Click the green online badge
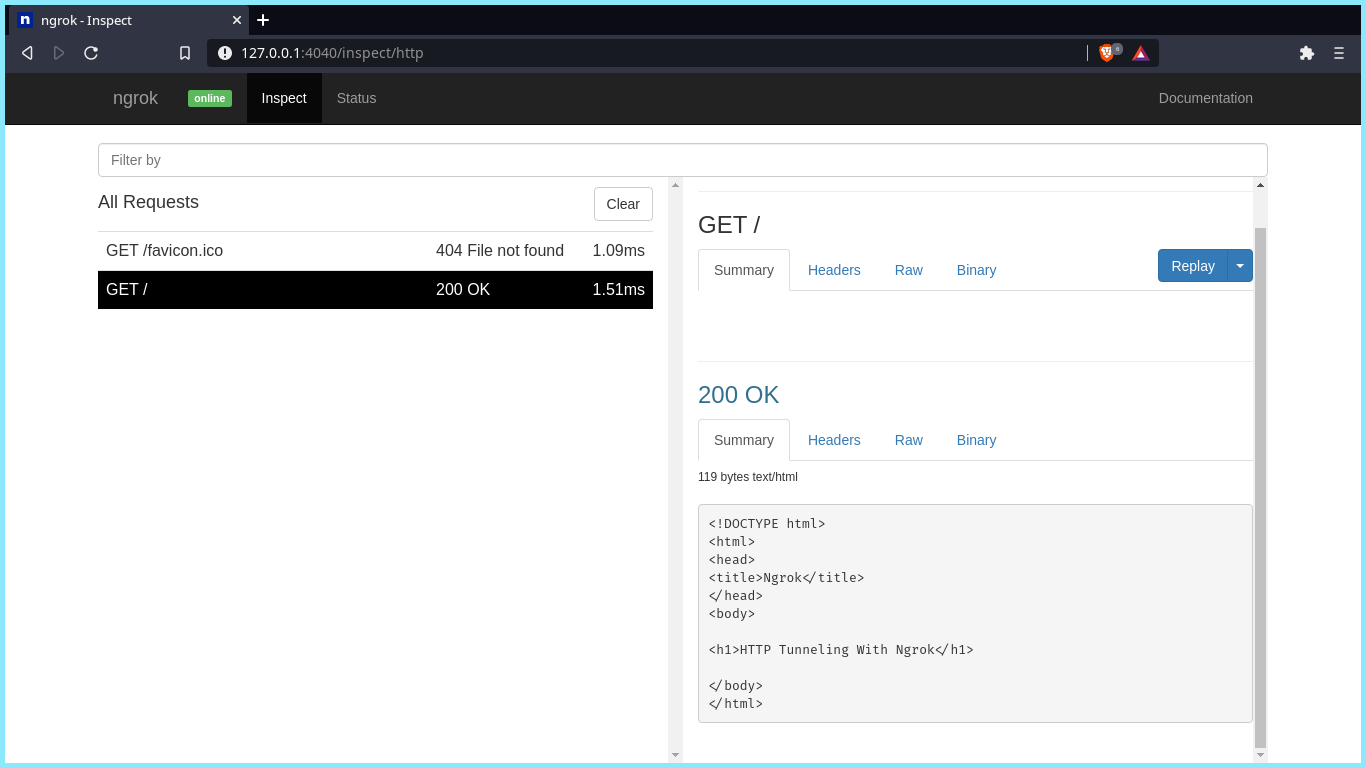1366x768 pixels. tap(210, 98)
